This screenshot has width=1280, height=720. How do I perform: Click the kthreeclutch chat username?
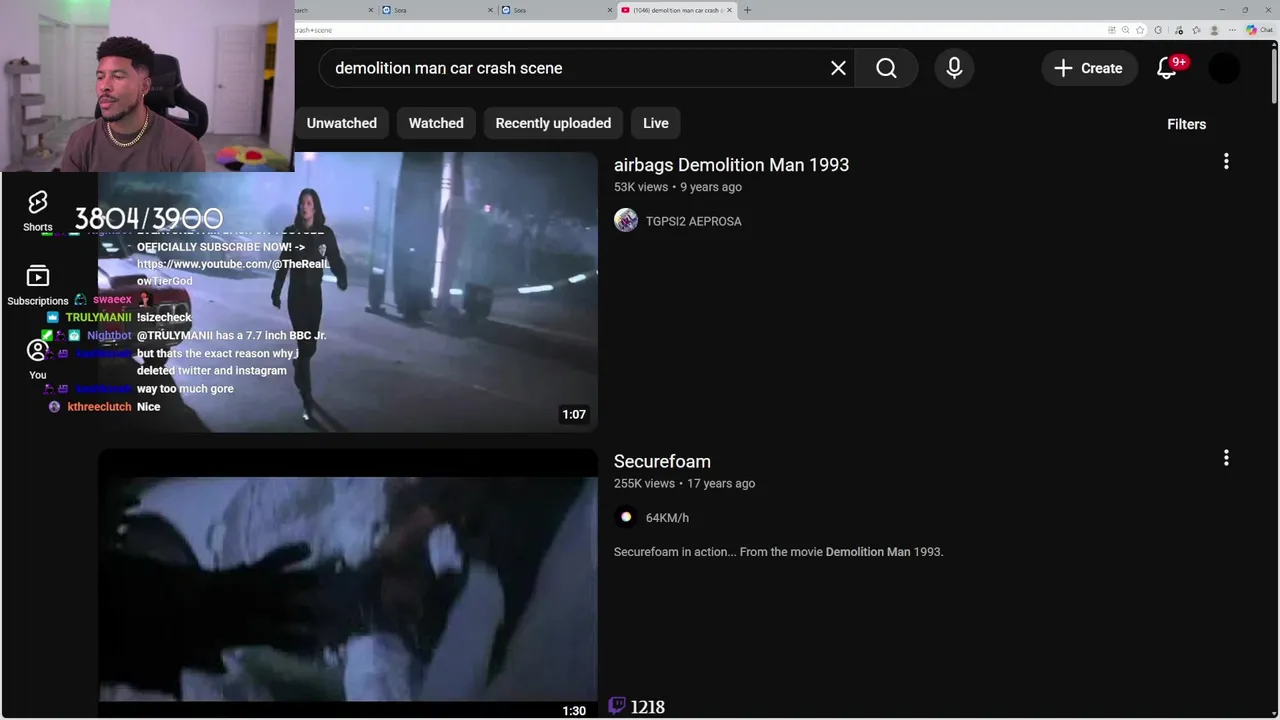click(x=99, y=407)
